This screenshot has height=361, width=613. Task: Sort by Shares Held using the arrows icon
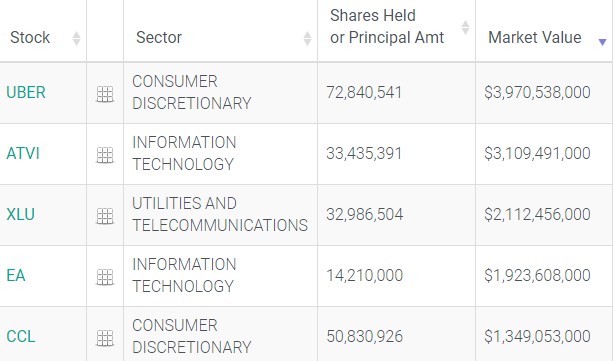(x=465, y=27)
